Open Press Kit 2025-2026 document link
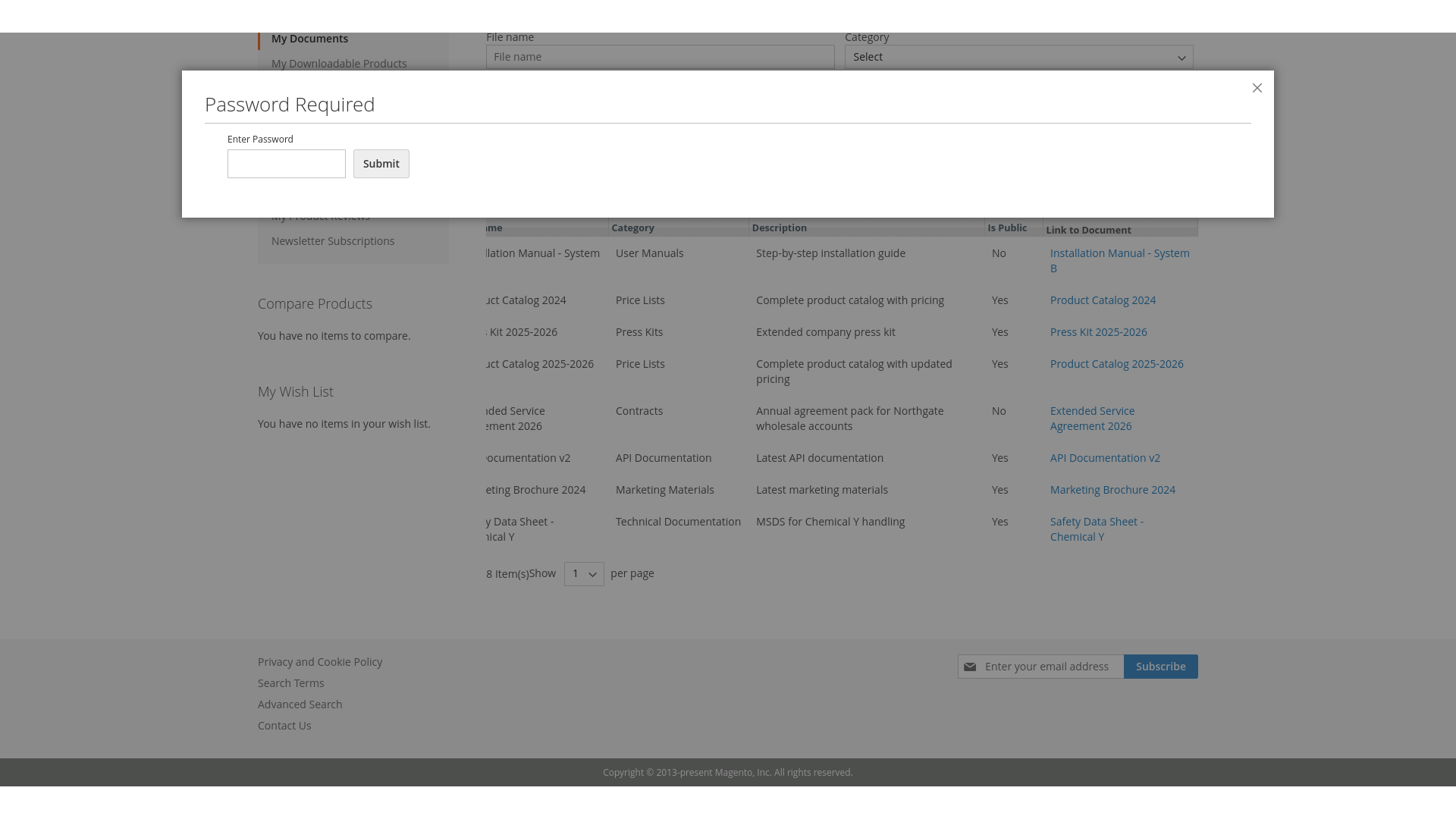The image size is (1456, 819). click(1098, 332)
